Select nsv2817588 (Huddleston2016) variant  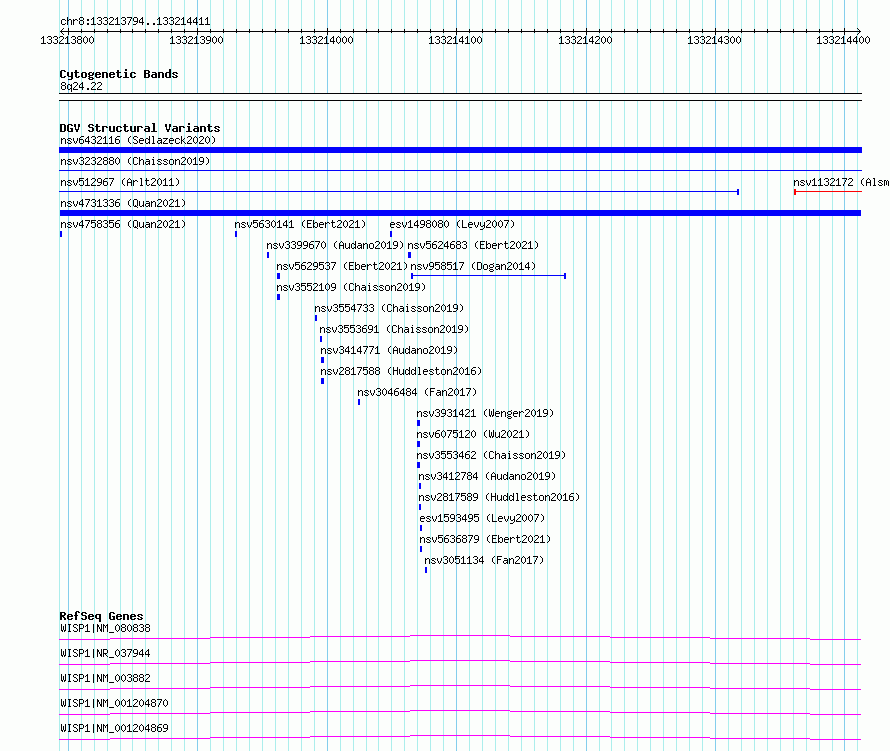[x=401, y=371]
